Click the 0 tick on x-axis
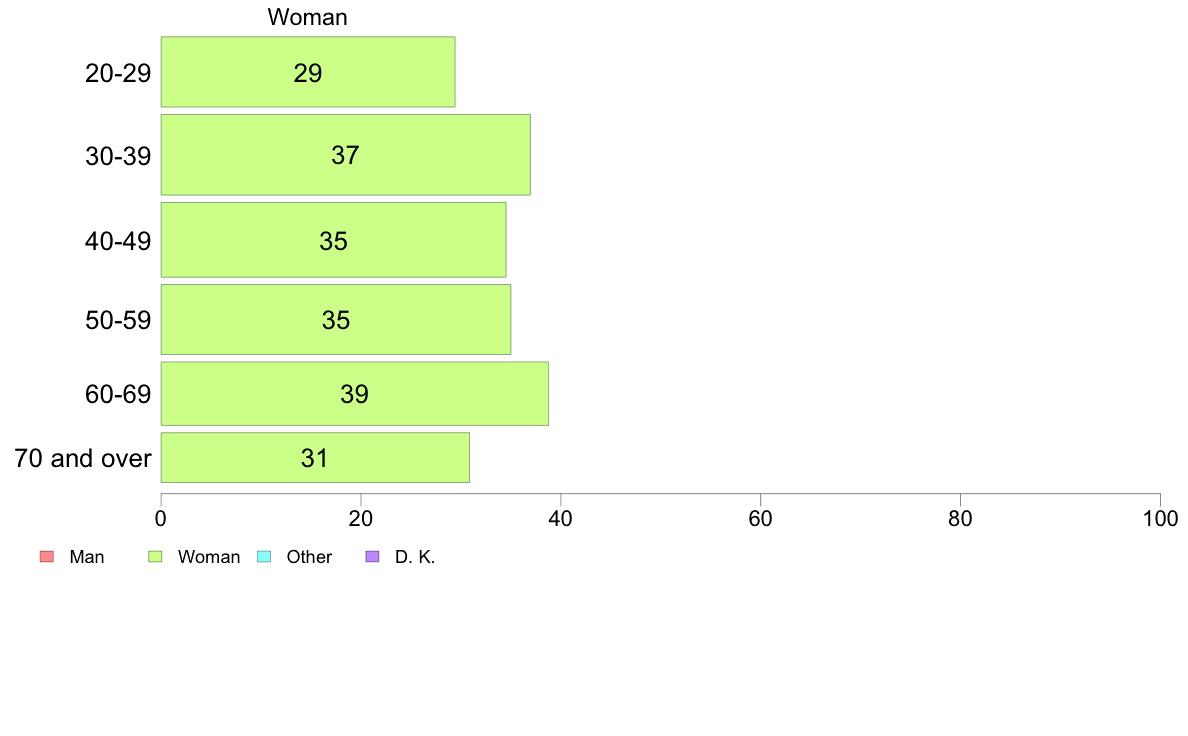Screen dimensions: 1188x736 click(x=161, y=518)
